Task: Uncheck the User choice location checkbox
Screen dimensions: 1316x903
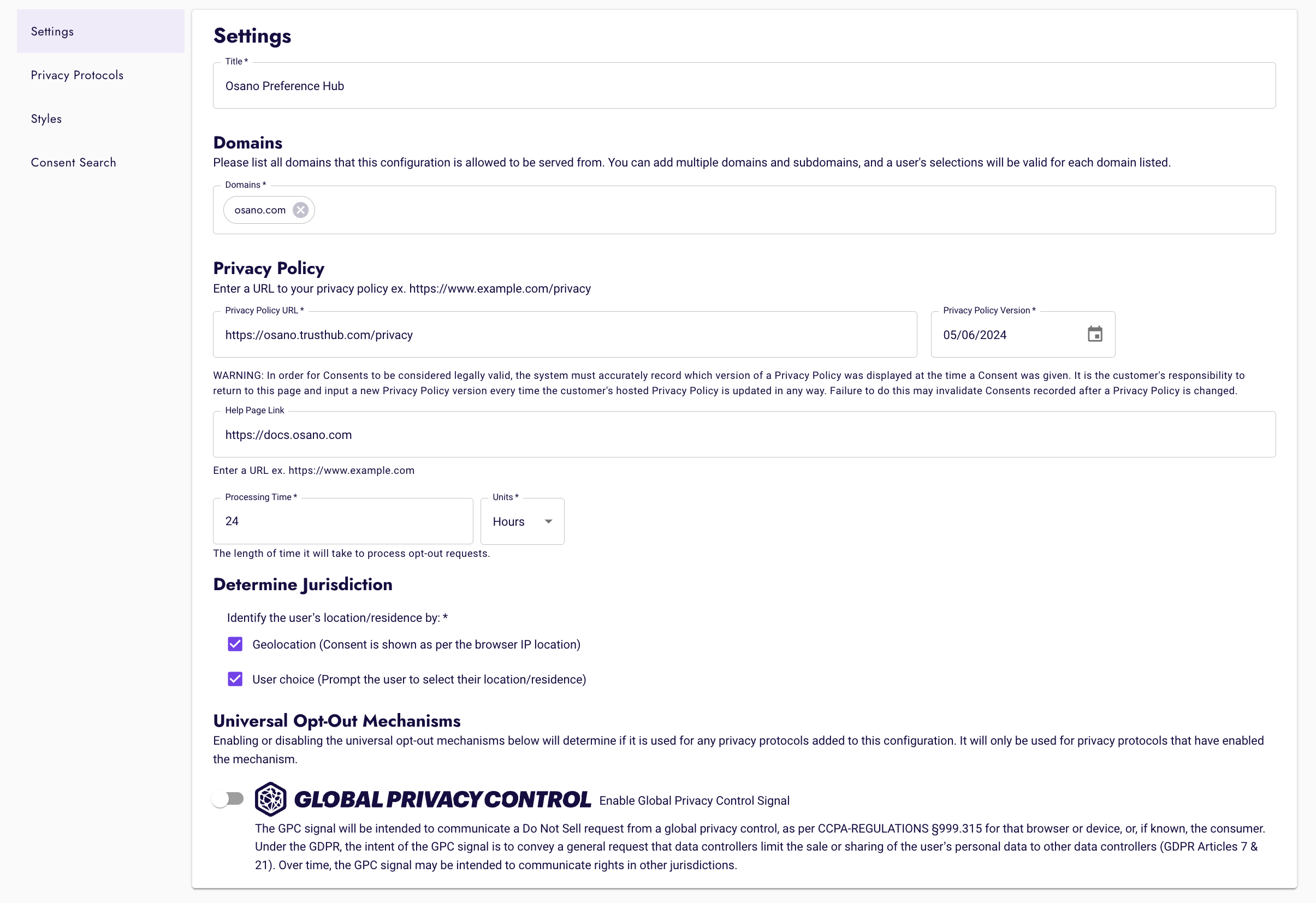Action: (235, 679)
